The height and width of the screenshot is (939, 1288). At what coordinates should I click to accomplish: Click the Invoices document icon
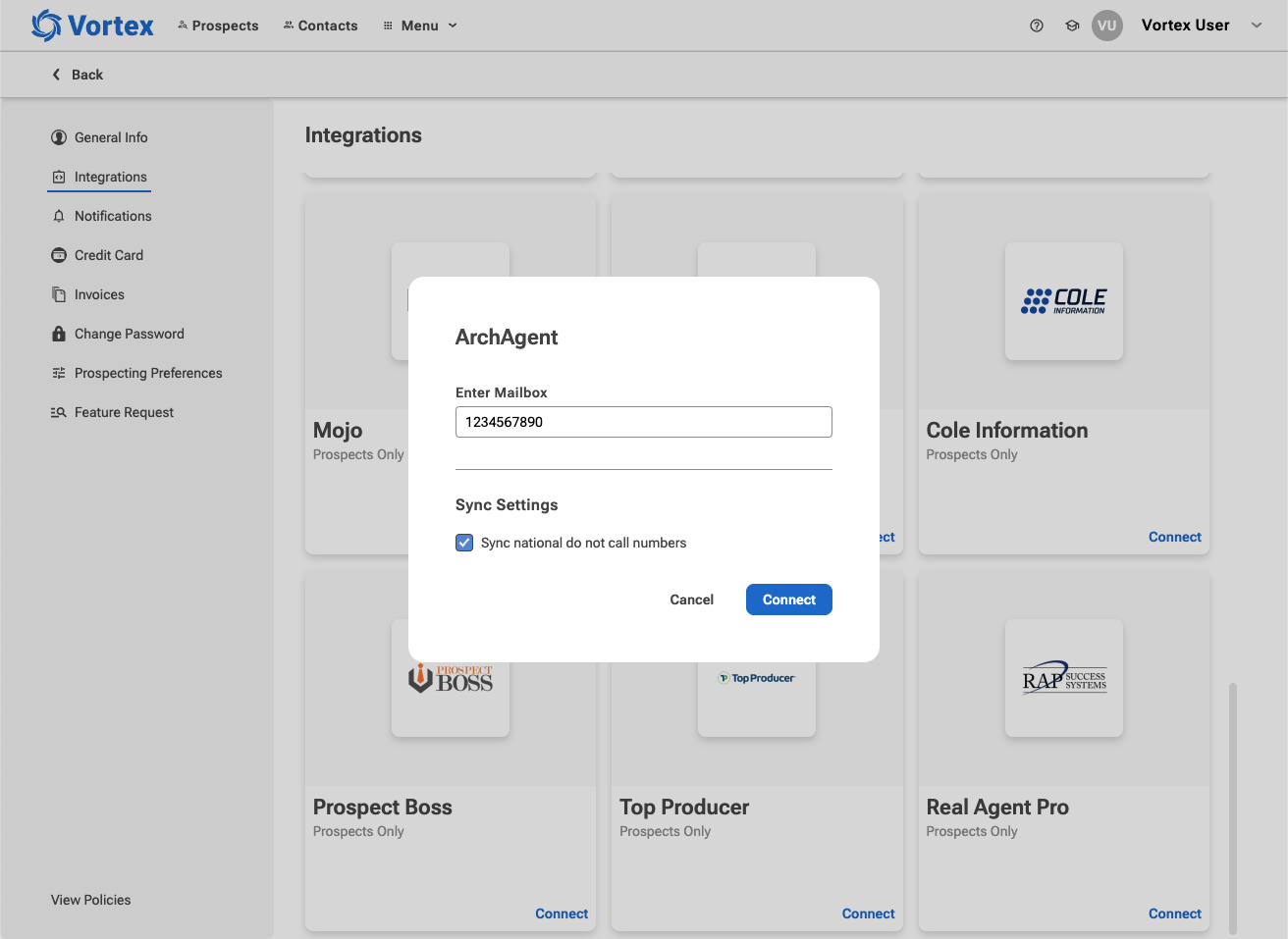click(x=59, y=294)
